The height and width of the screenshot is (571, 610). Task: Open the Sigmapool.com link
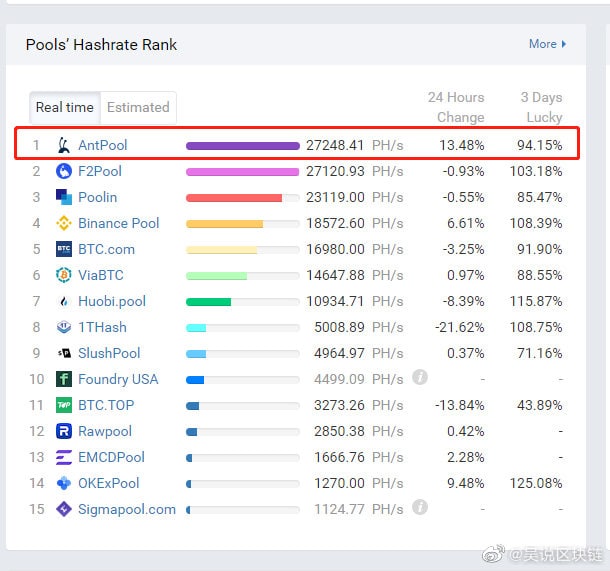pos(127,510)
